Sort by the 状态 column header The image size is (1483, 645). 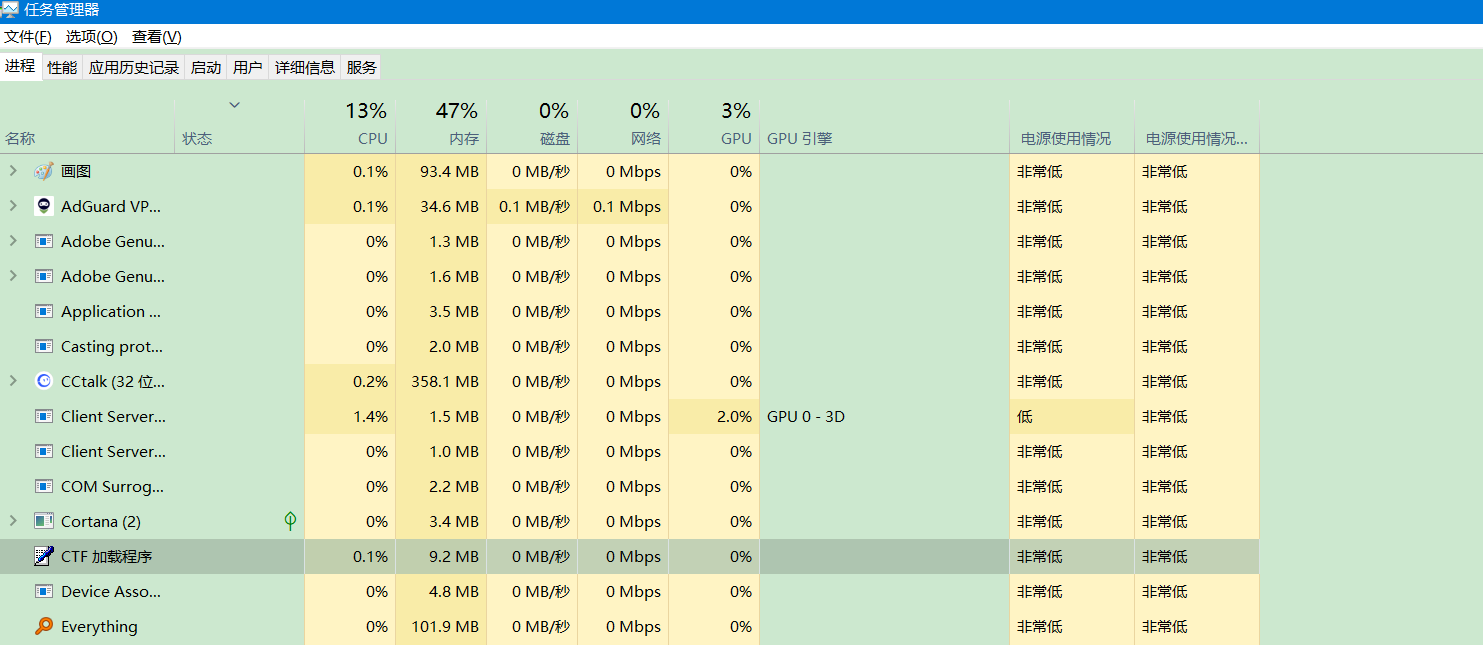coord(240,126)
